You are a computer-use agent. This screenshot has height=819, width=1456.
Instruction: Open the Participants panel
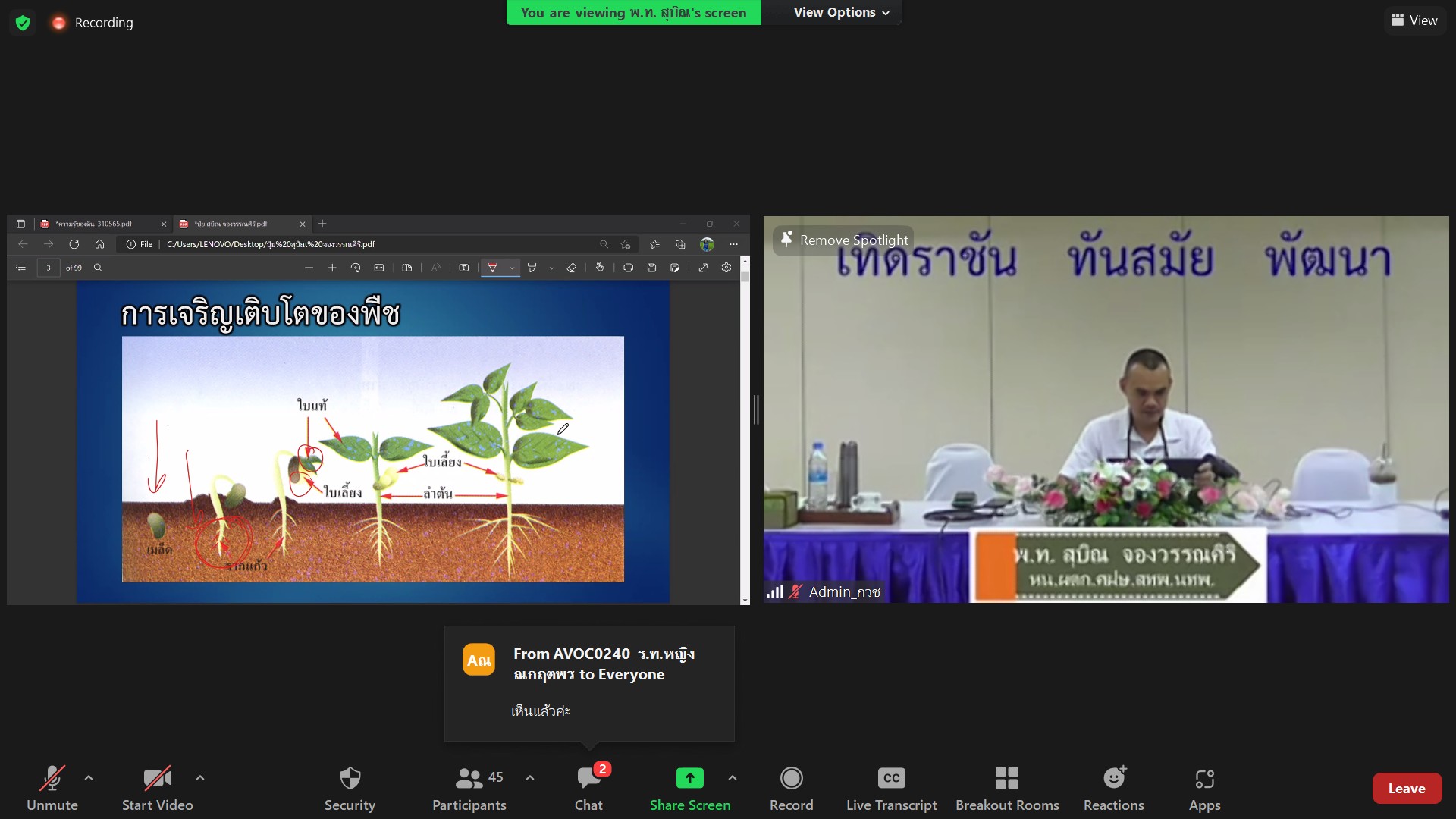(x=469, y=789)
